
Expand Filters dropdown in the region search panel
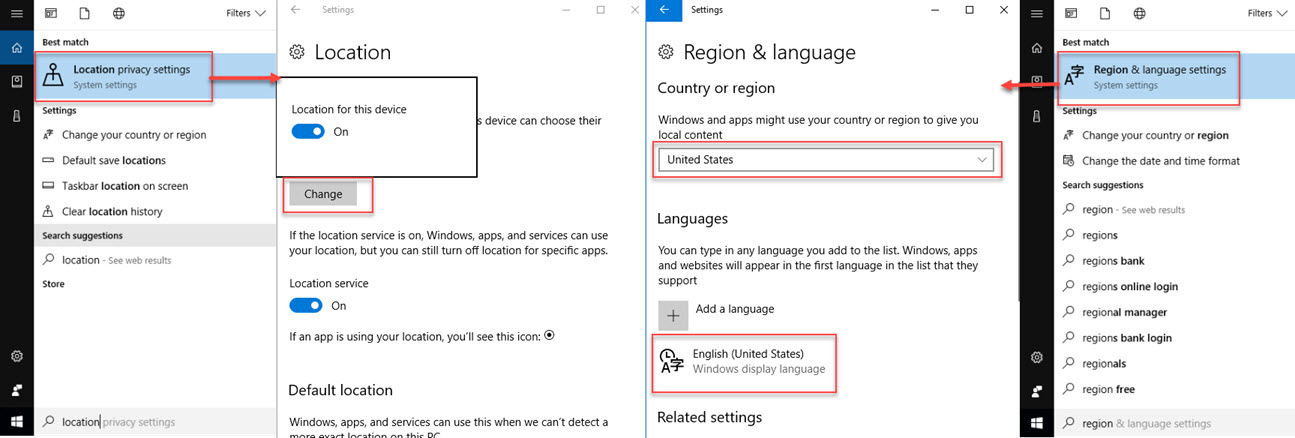coord(1265,14)
